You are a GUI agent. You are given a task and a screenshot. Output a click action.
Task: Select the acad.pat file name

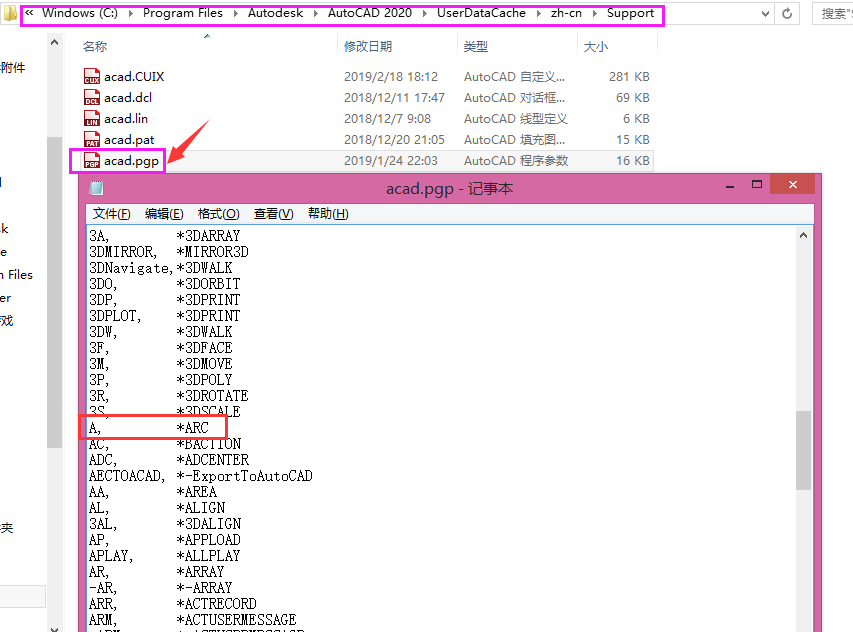pyautogui.click(x=129, y=140)
